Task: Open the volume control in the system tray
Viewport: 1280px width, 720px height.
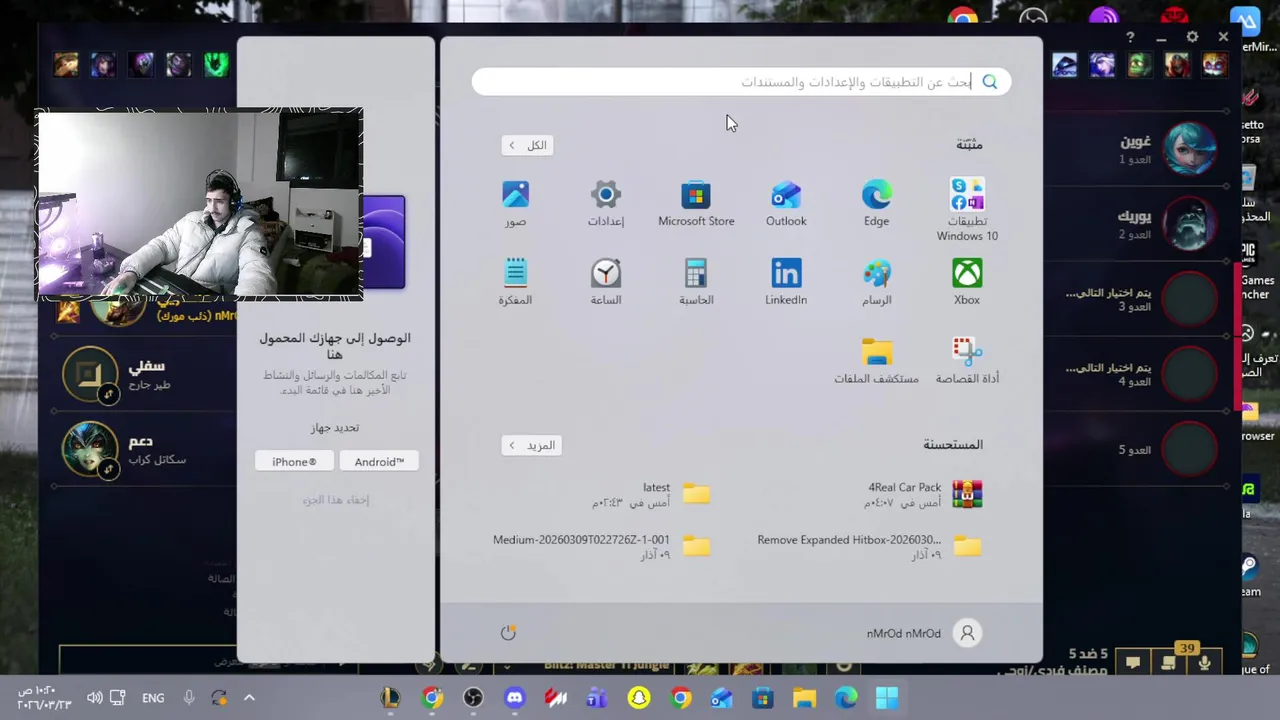Action: point(95,698)
